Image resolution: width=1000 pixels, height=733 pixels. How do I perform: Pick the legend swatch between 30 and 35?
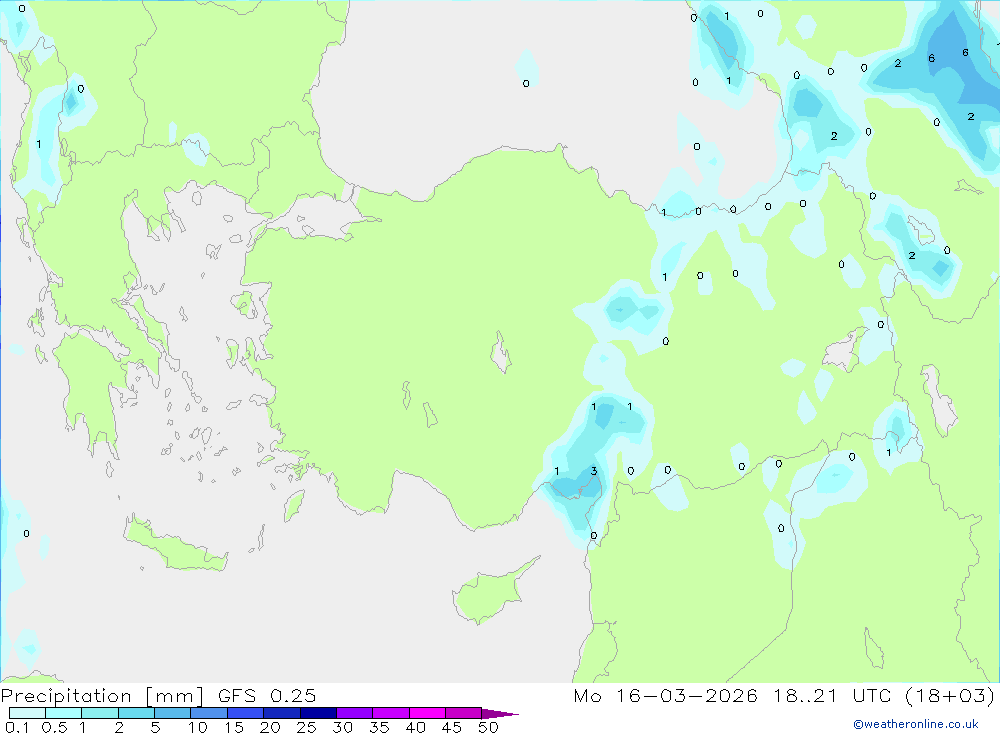(x=355, y=713)
